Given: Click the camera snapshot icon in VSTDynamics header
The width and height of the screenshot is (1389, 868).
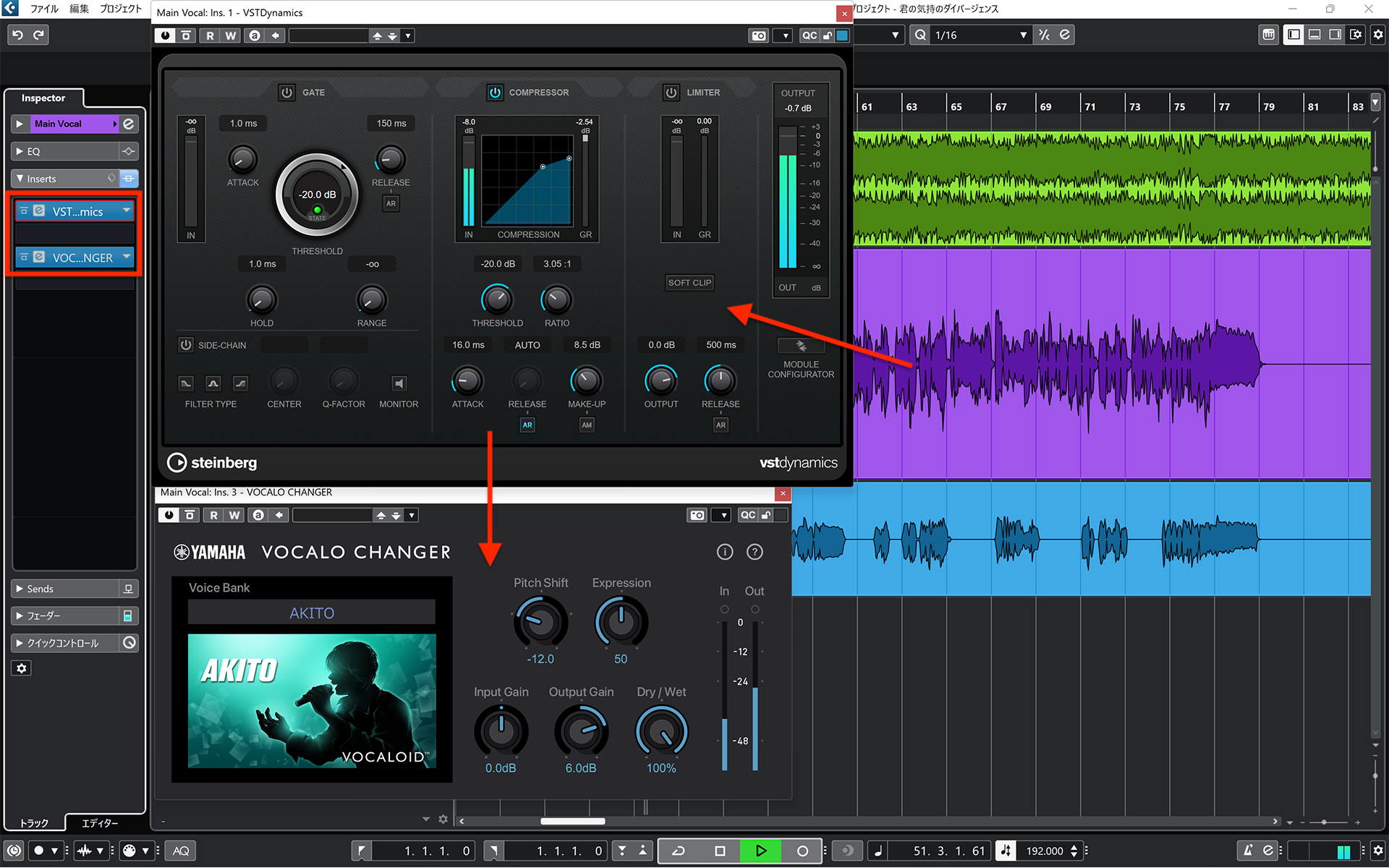Looking at the screenshot, I should pos(758,35).
